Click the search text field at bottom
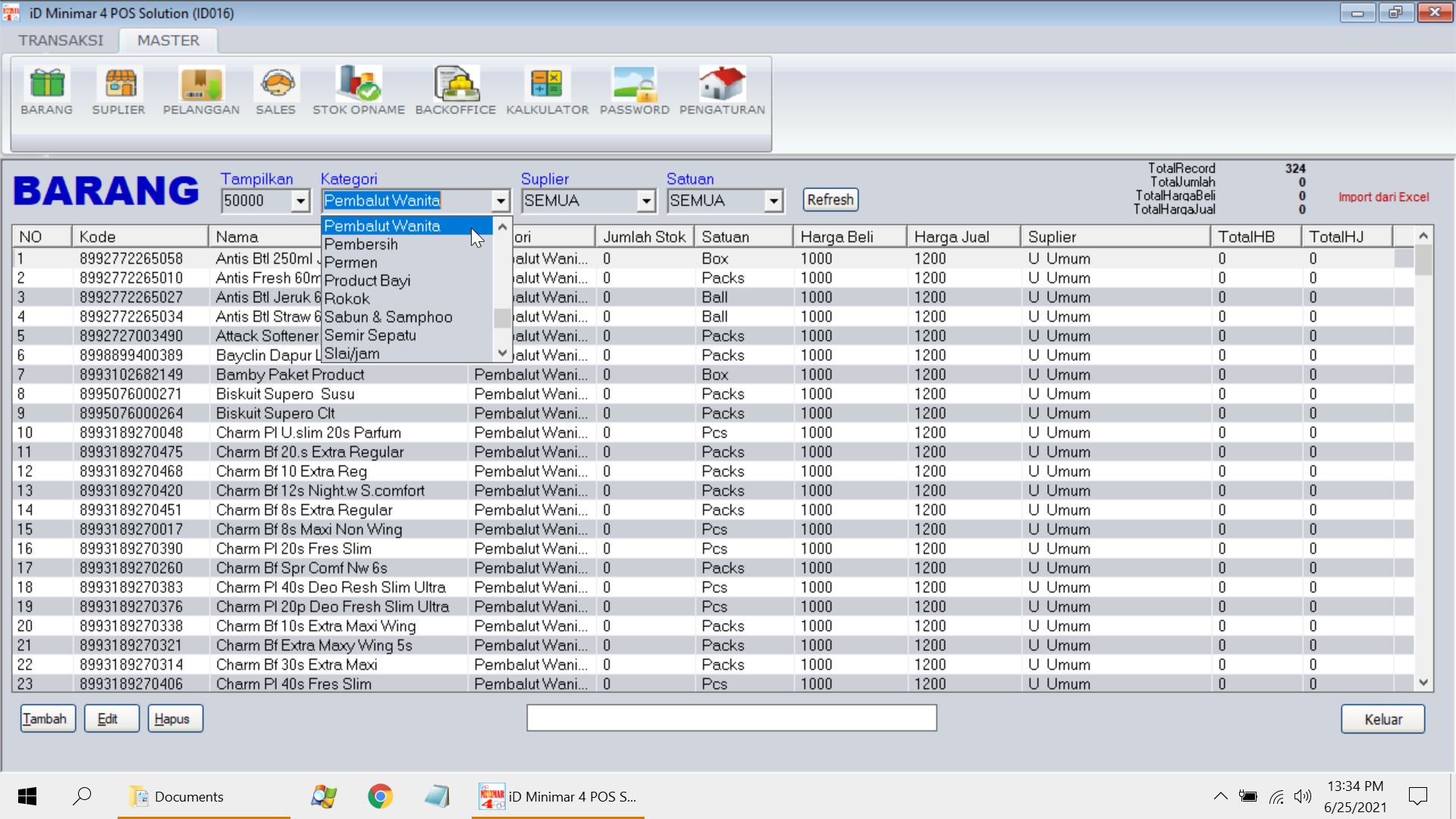Viewport: 1456px width, 819px height. coord(731,718)
